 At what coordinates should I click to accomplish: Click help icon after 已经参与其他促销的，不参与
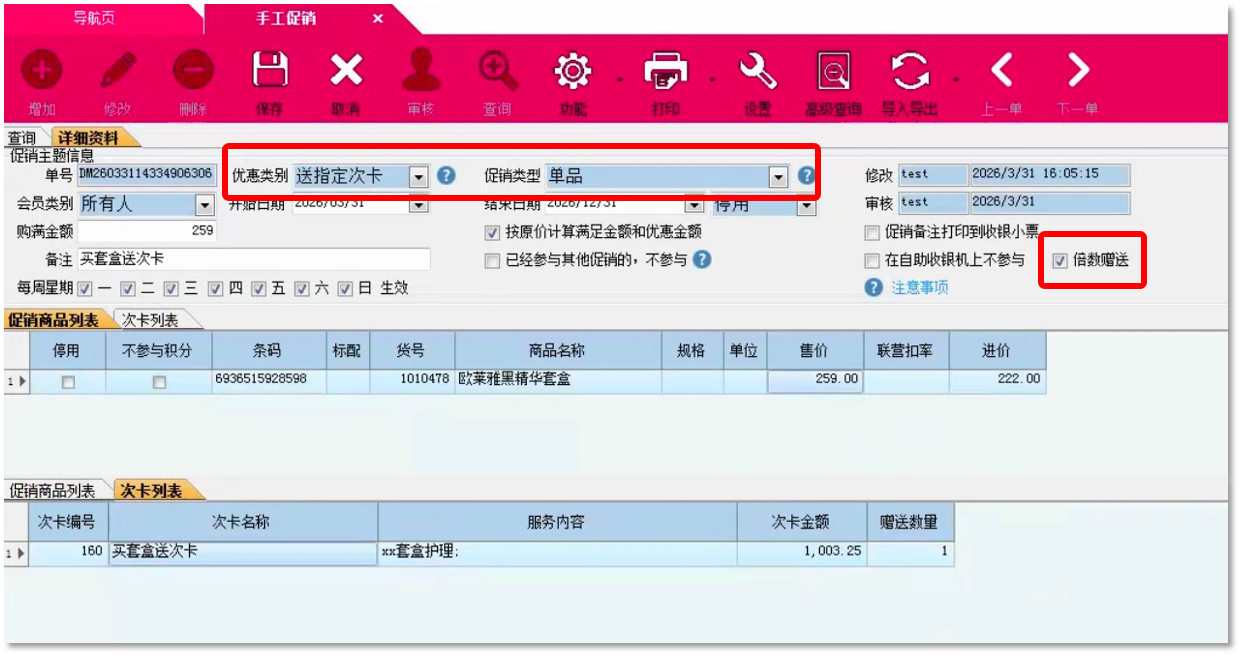[x=702, y=260]
